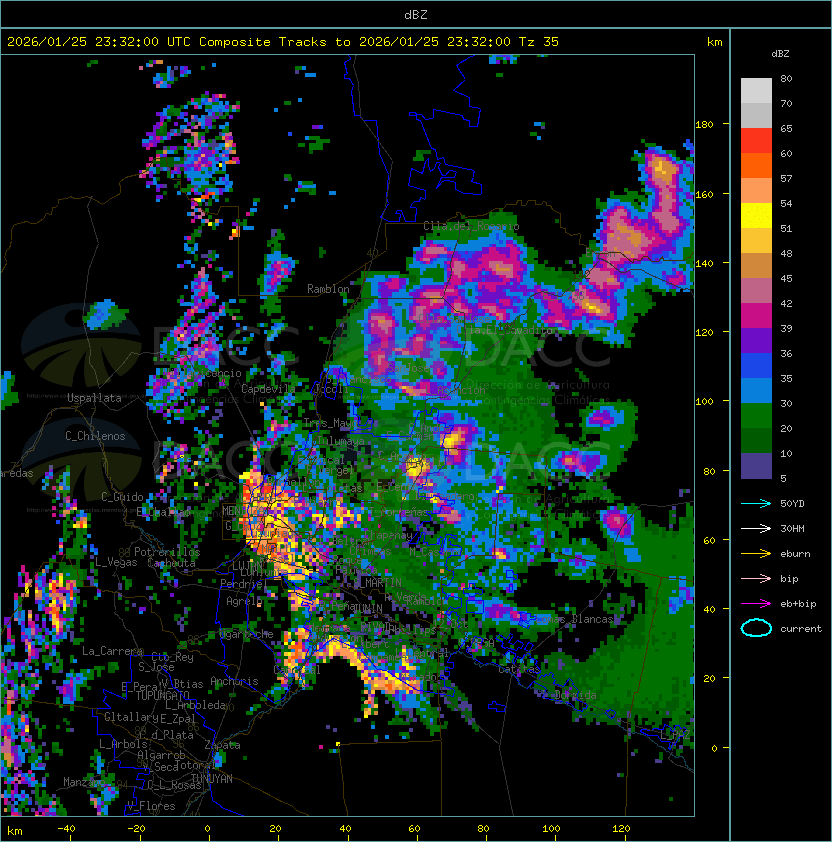Click the Zapata place label
This screenshot has width=832, height=842.
coord(222,745)
